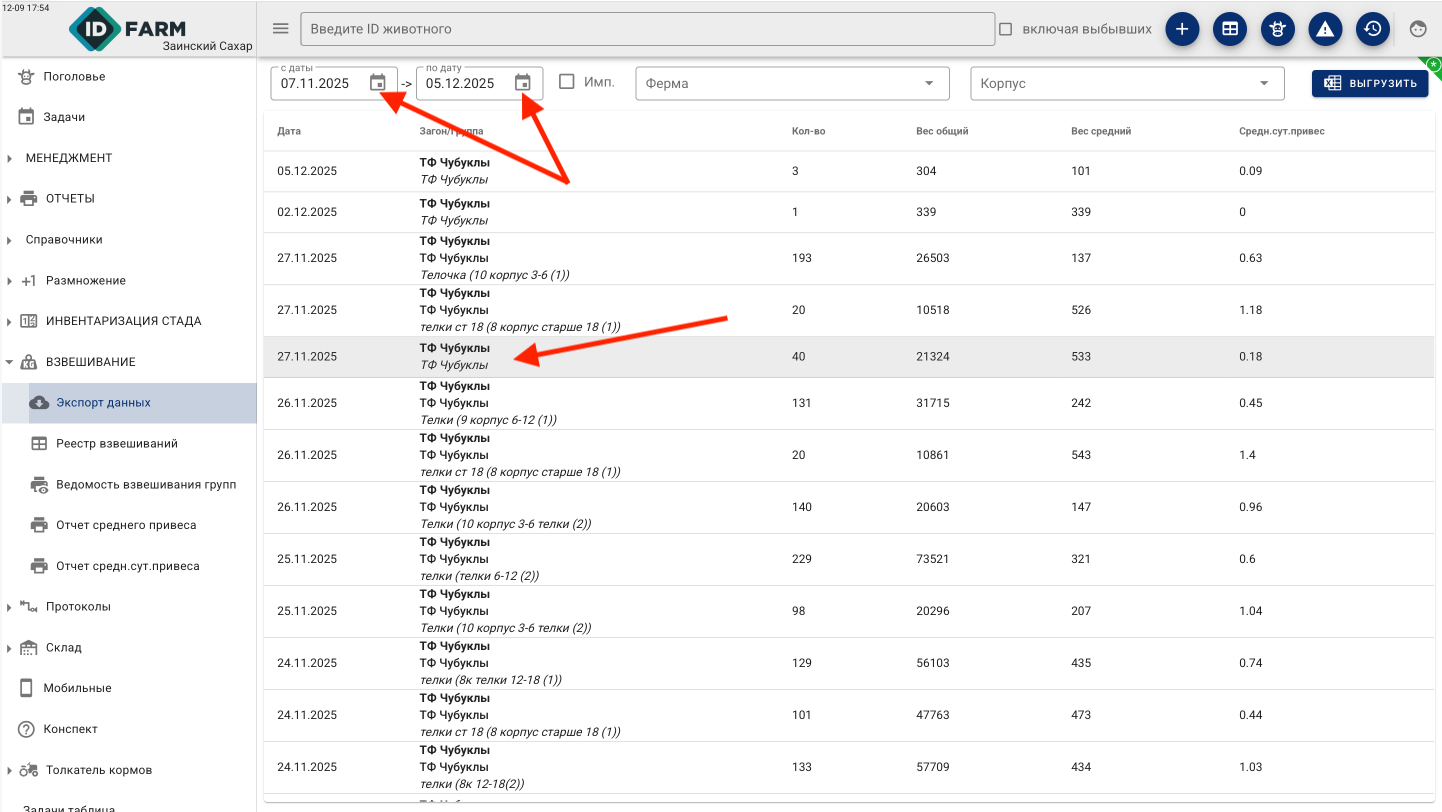Click the total weight value 304
Image resolution: width=1442 pixels, height=812 pixels.
[926, 171]
